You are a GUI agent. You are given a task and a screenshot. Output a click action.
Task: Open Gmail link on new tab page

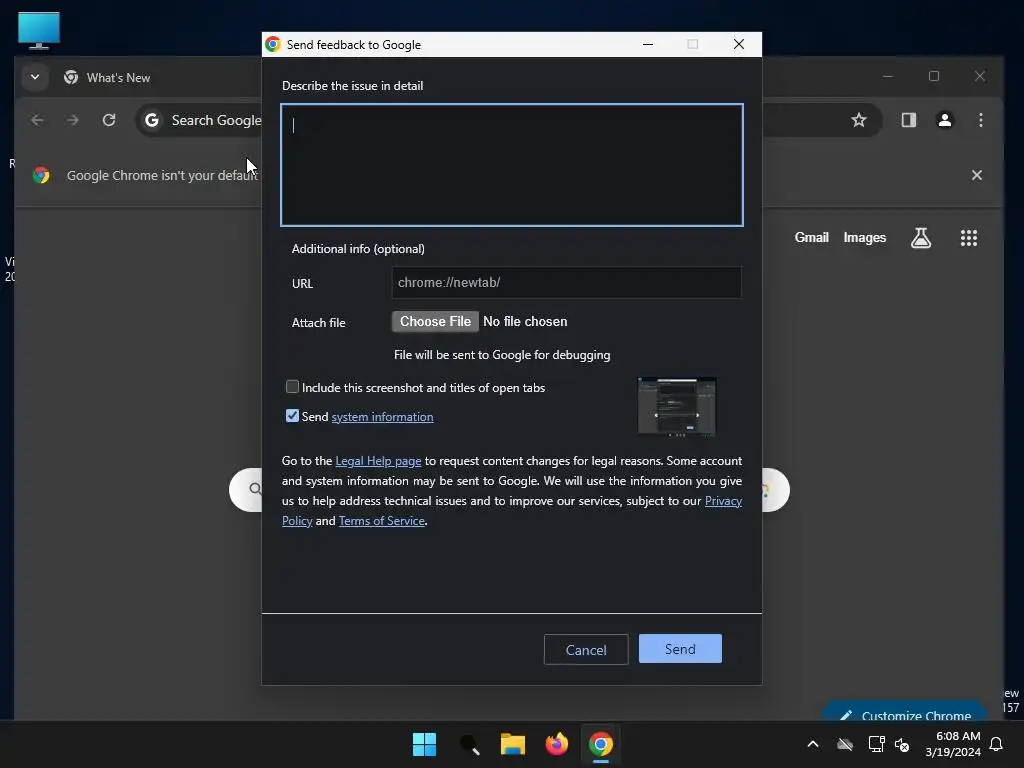pos(811,238)
